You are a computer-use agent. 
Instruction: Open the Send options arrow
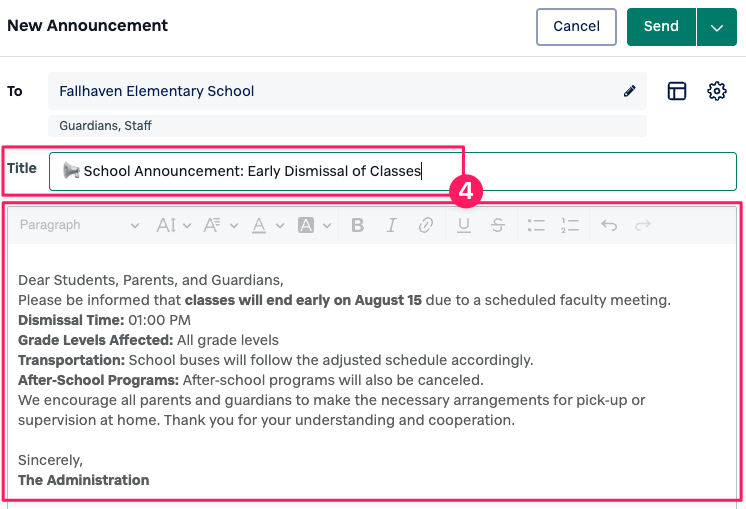pyautogui.click(x=717, y=27)
